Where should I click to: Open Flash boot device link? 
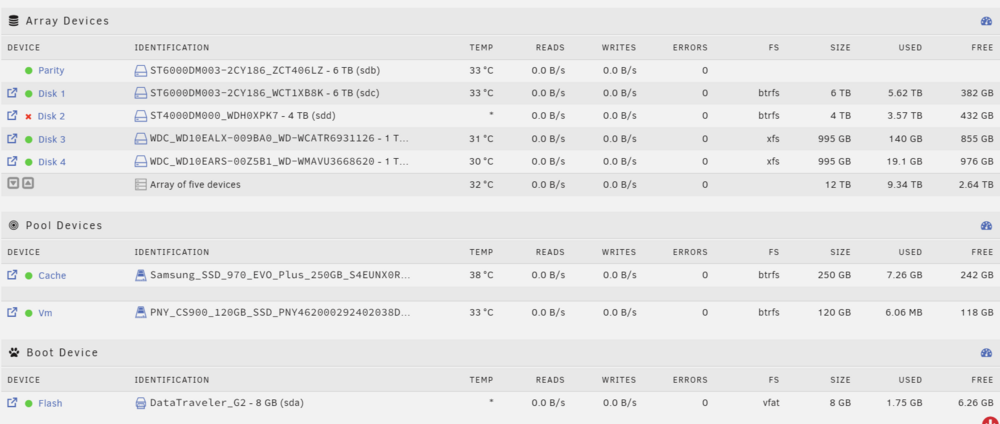50,404
